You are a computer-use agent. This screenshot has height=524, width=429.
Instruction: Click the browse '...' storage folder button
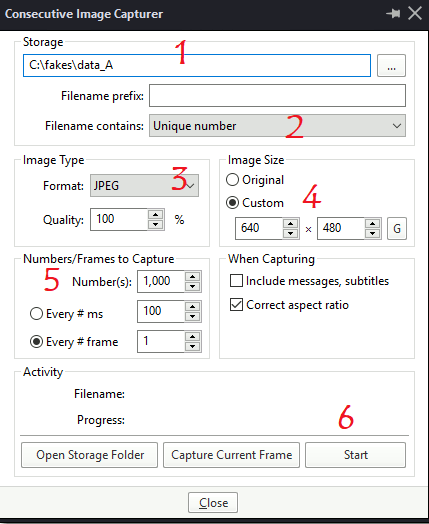point(391,66)
